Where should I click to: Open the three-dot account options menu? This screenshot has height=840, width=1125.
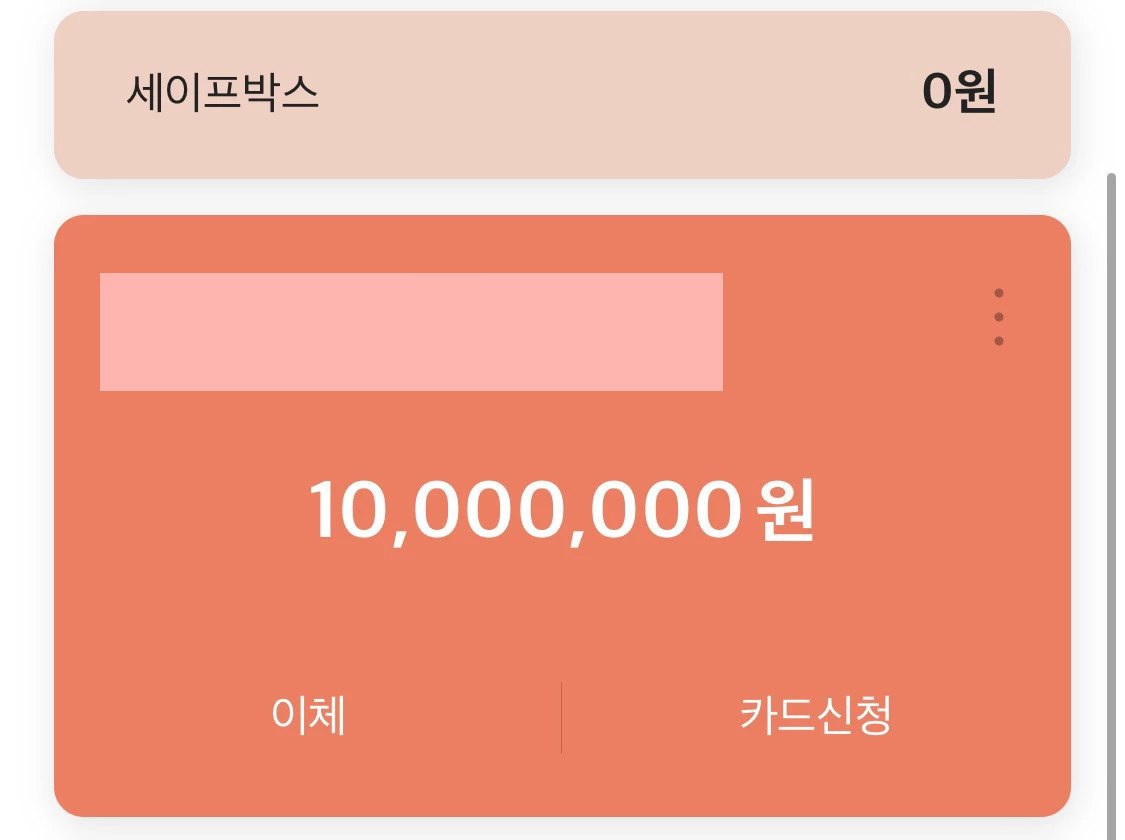coord(998,317)
